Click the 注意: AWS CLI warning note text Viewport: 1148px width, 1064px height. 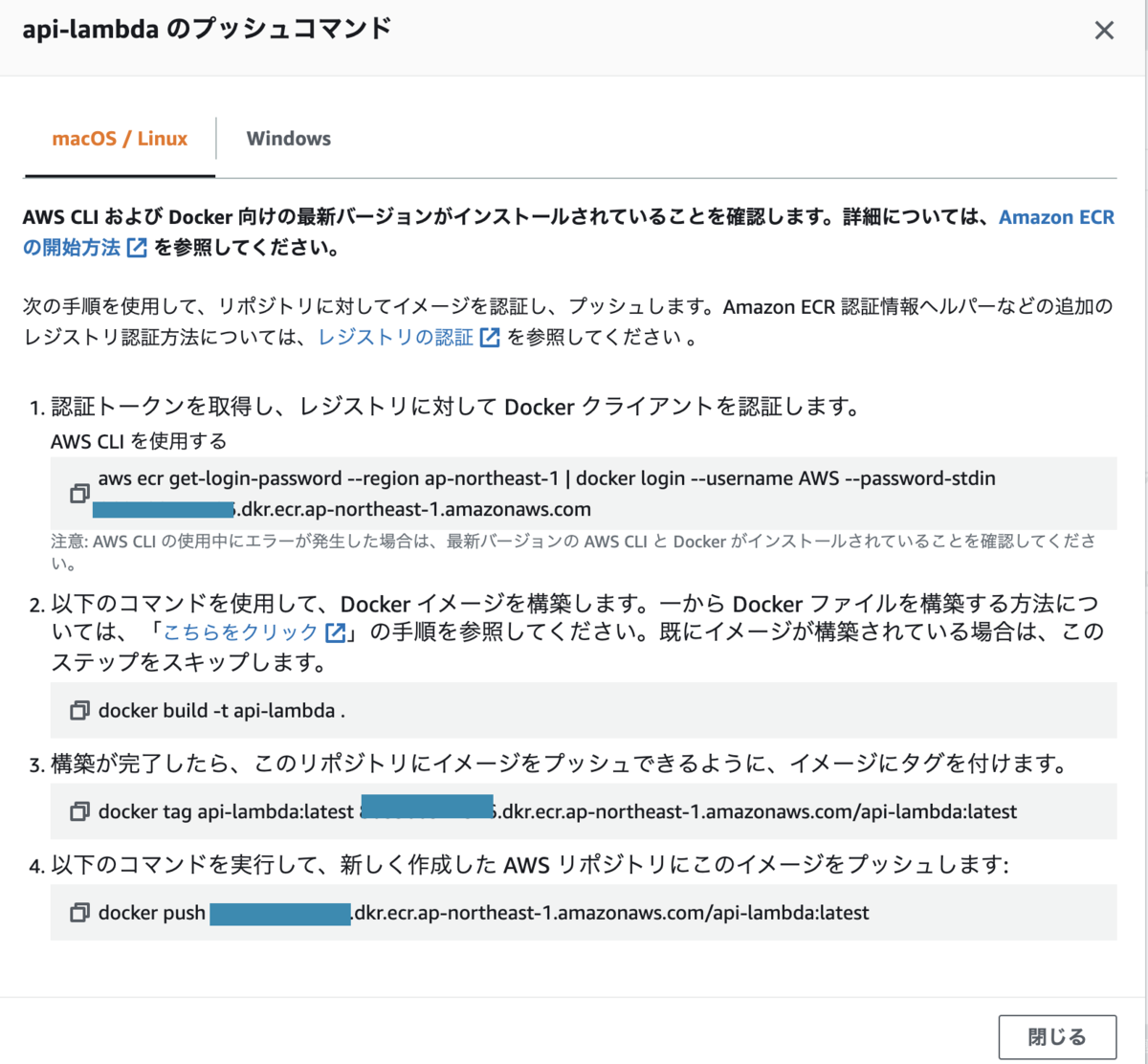(574, 552)
